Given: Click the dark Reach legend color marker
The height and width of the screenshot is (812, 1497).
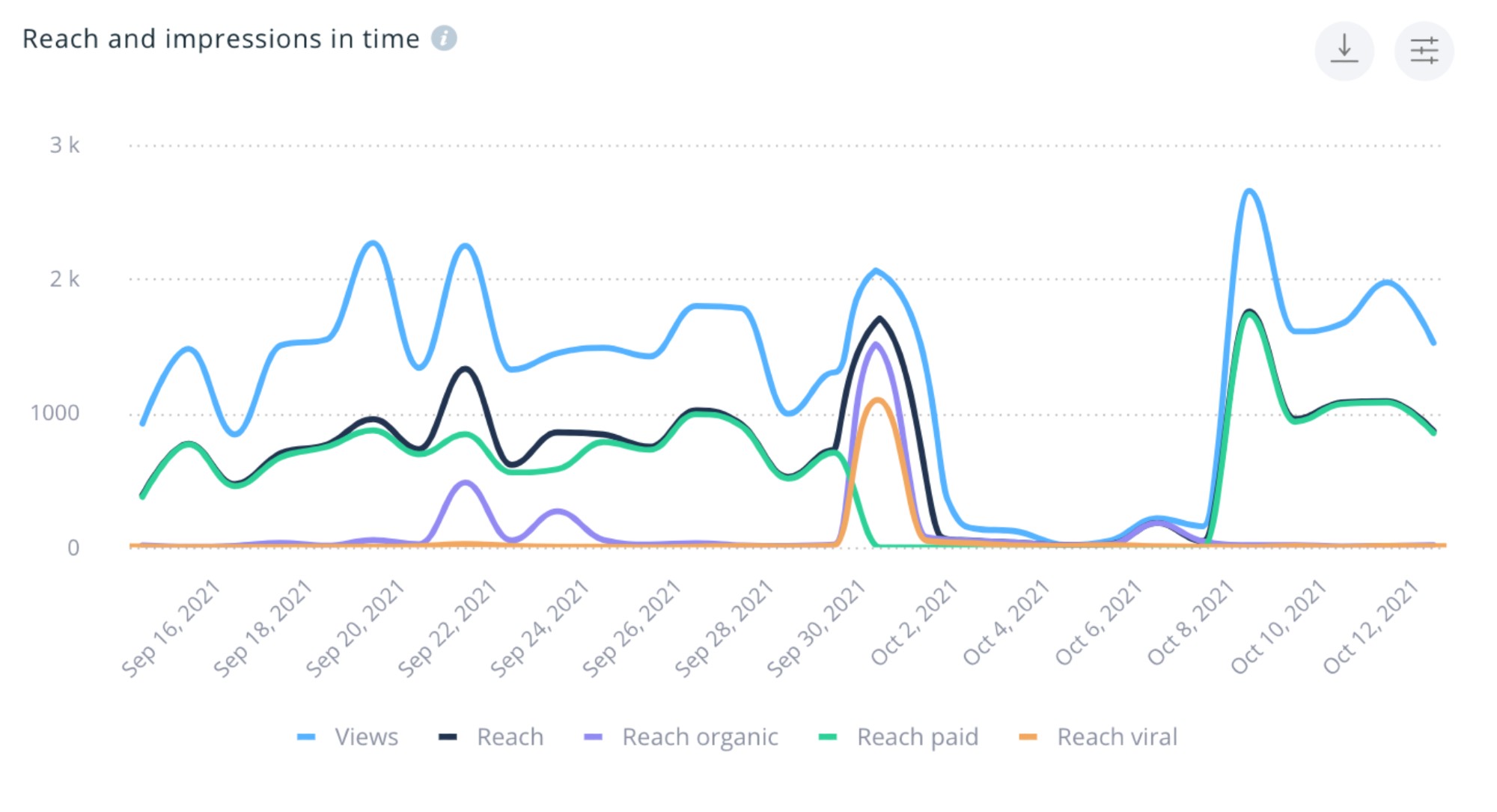Looking at the screenshot, I should (x=448, y=737).
